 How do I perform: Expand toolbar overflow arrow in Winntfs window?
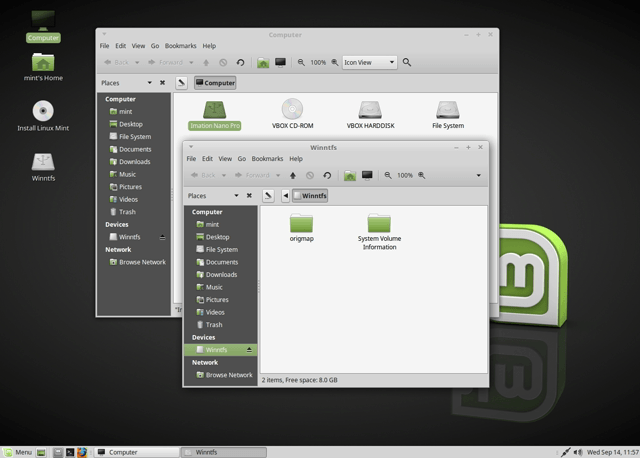pos(478,176)
